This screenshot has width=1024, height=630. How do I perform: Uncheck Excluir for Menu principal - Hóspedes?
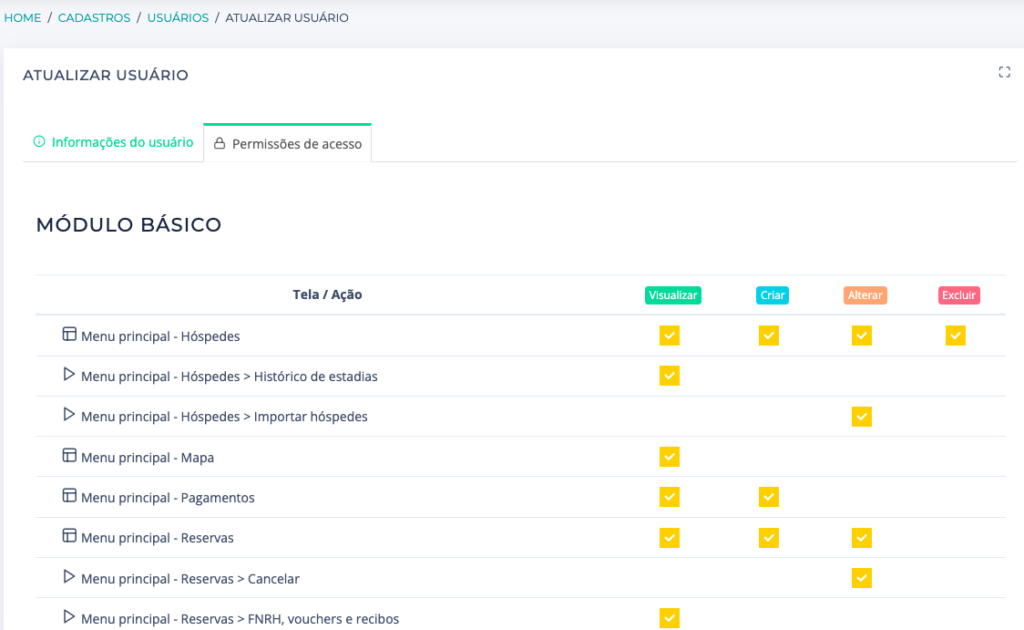[x=955, y=336]
